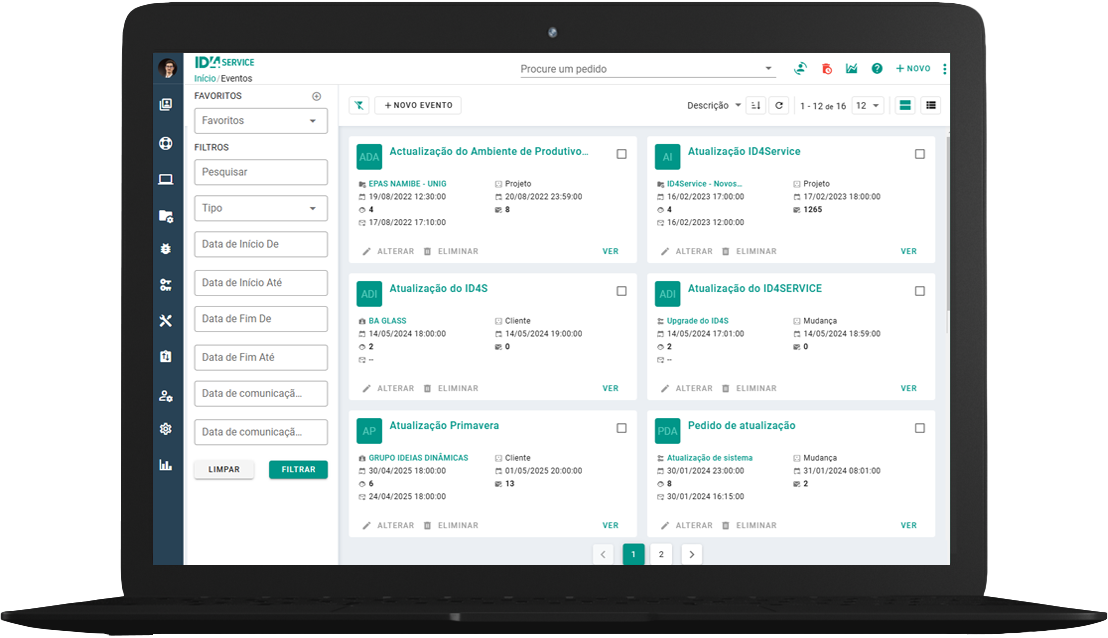
Task: Open the laptop assets sidebar icon
Action: click(x=165, y=179)
